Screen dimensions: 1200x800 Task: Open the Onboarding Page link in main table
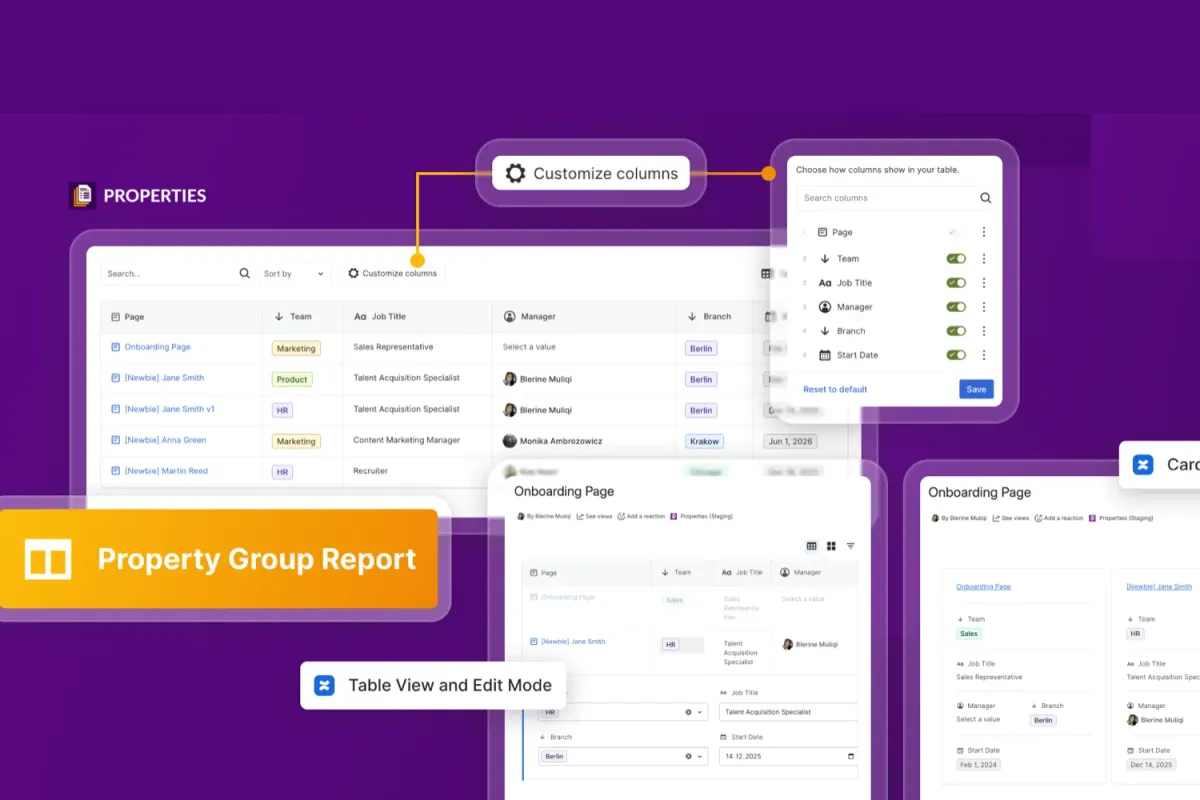pyautogui.click(x=157, y=347)
